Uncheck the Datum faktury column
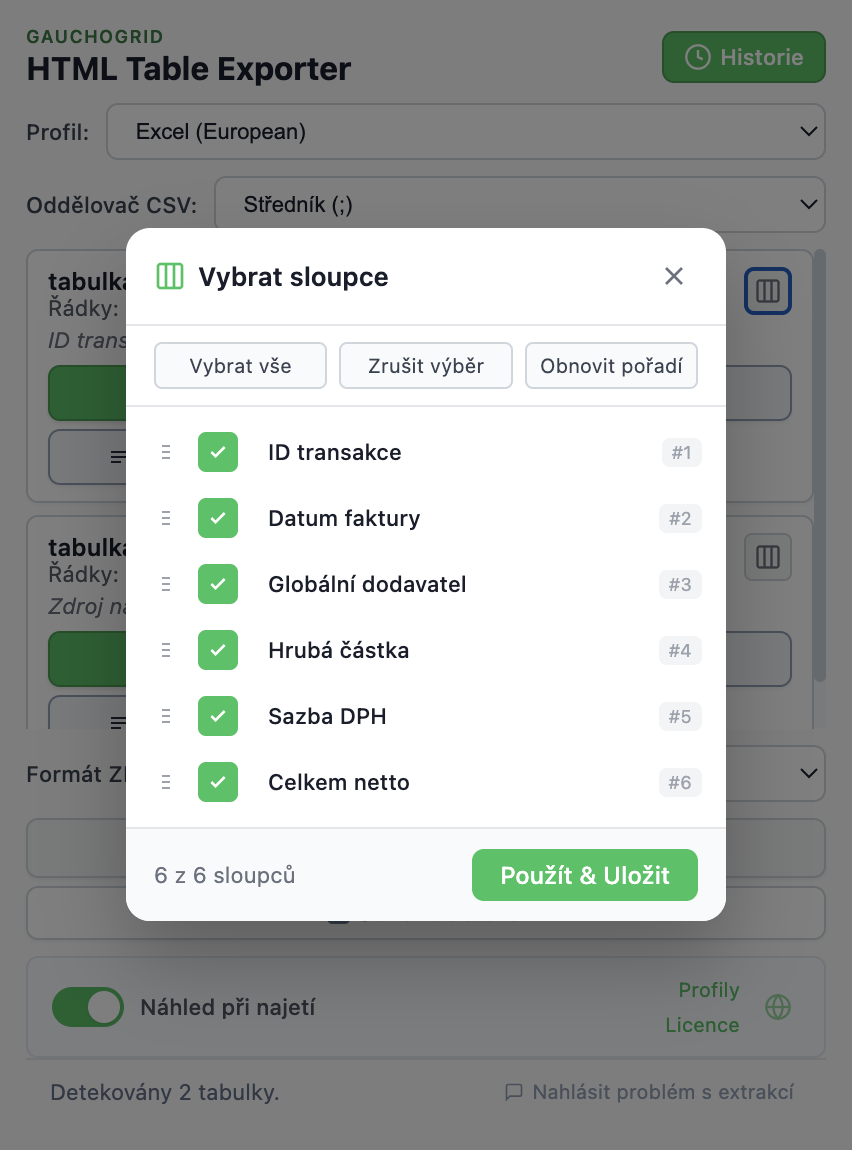This screenshot has width=852, height=1150. pyautogui.click(x=218, y=518)
